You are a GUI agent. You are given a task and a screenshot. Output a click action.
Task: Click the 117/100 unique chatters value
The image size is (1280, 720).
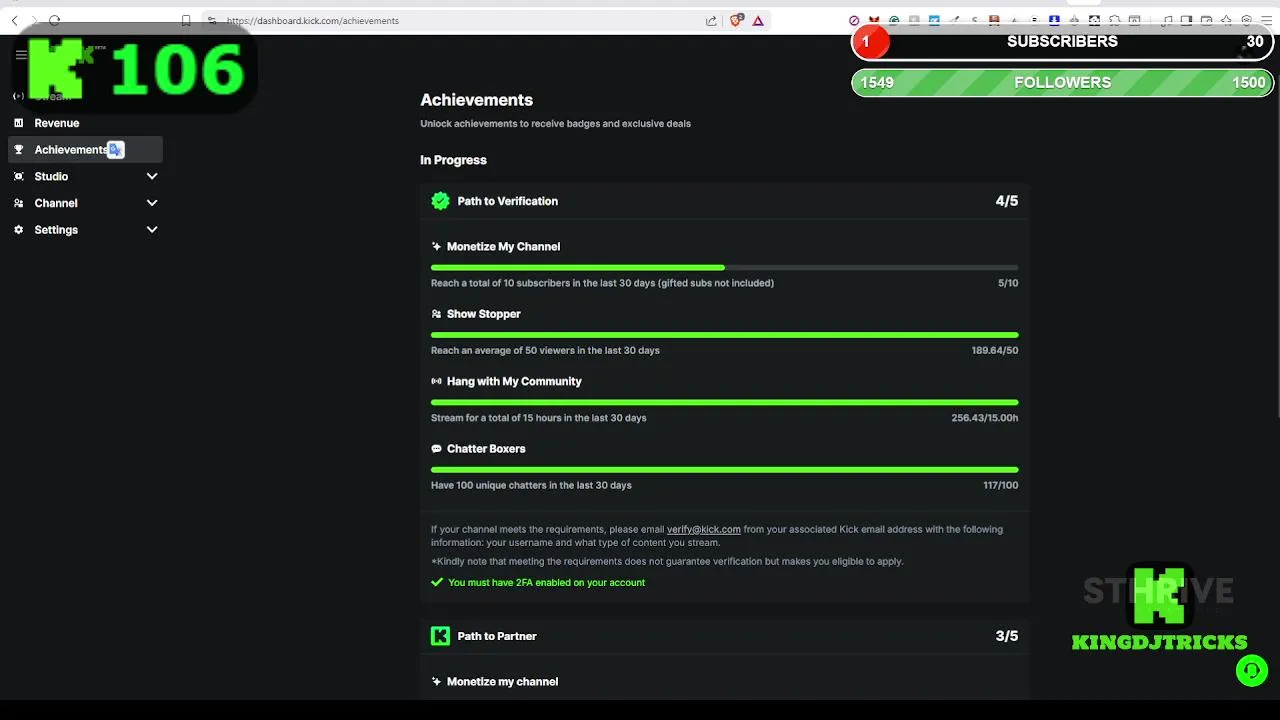(1001, 486)
